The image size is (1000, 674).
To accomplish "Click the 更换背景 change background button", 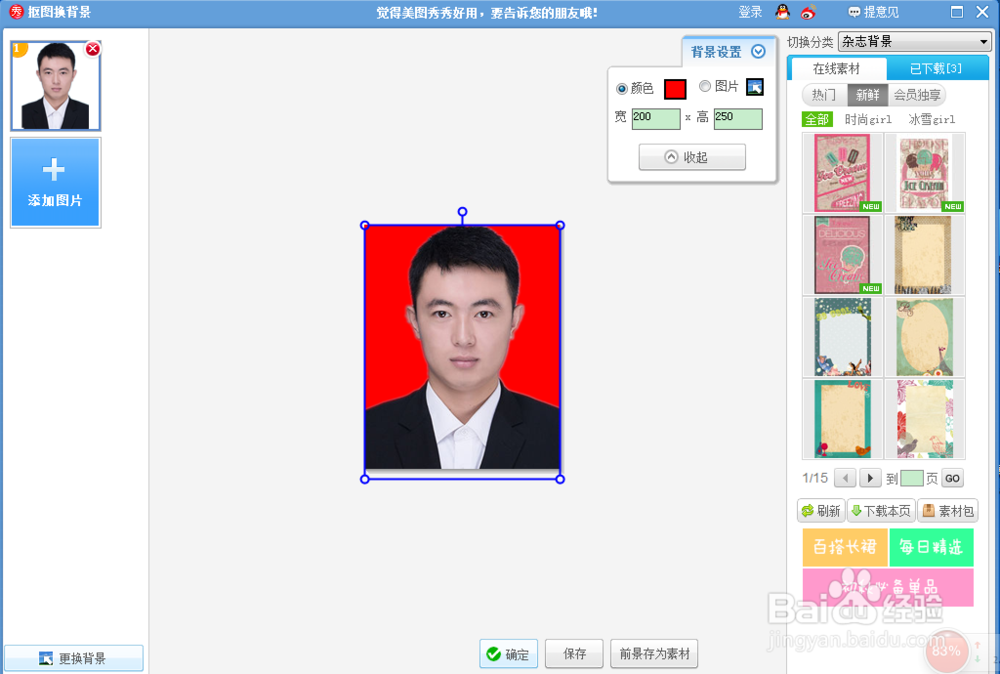I will (73, 658).
